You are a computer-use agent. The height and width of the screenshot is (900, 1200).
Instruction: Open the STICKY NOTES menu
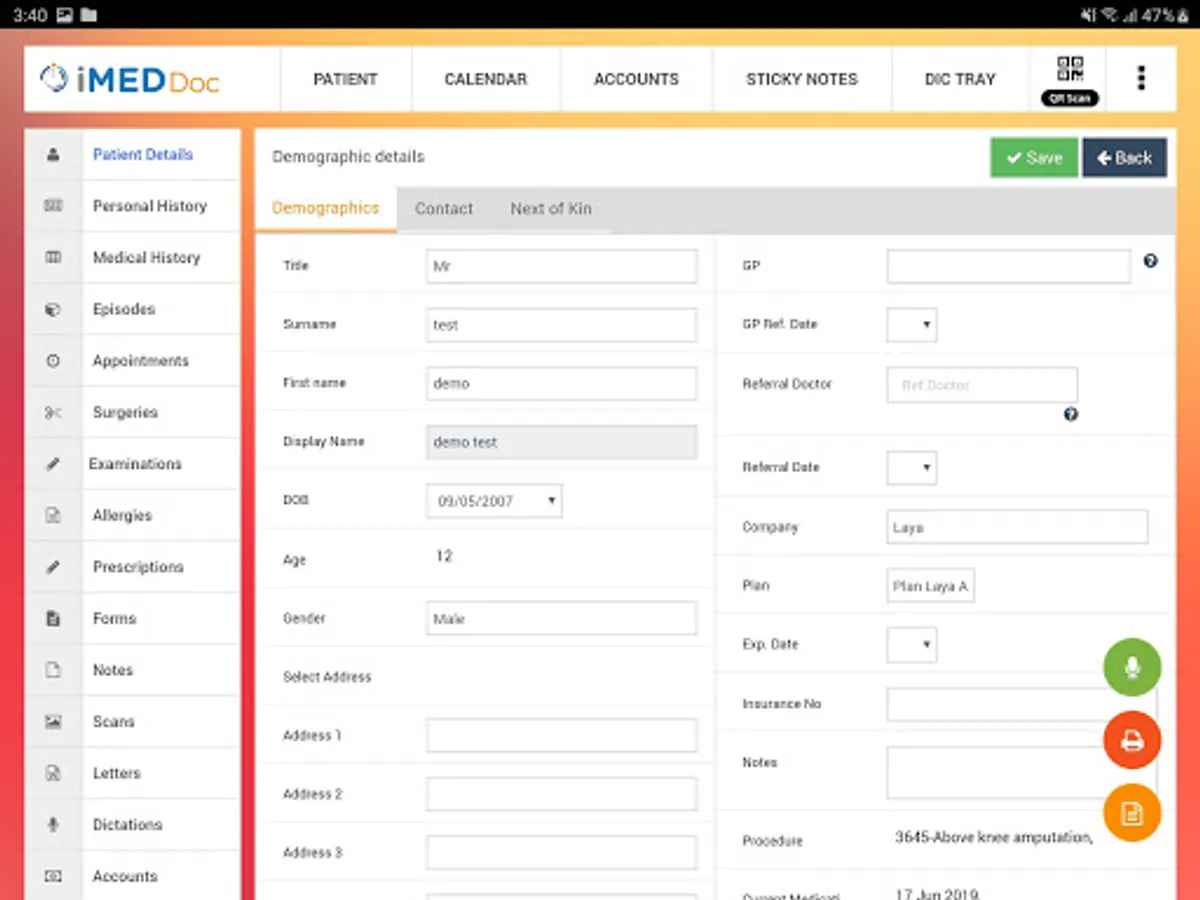tap(802, 79)
